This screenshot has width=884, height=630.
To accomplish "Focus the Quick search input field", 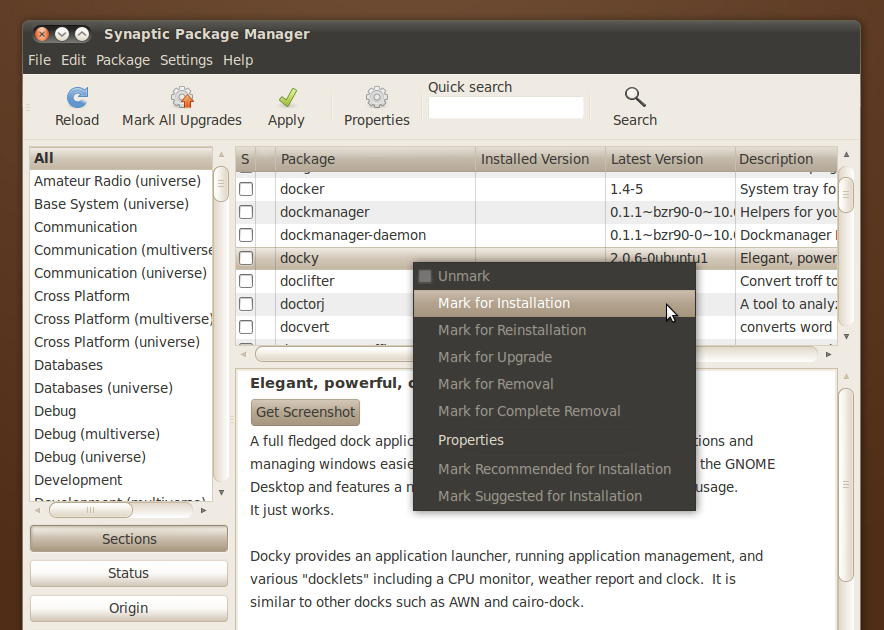I will tap(506, 108).
